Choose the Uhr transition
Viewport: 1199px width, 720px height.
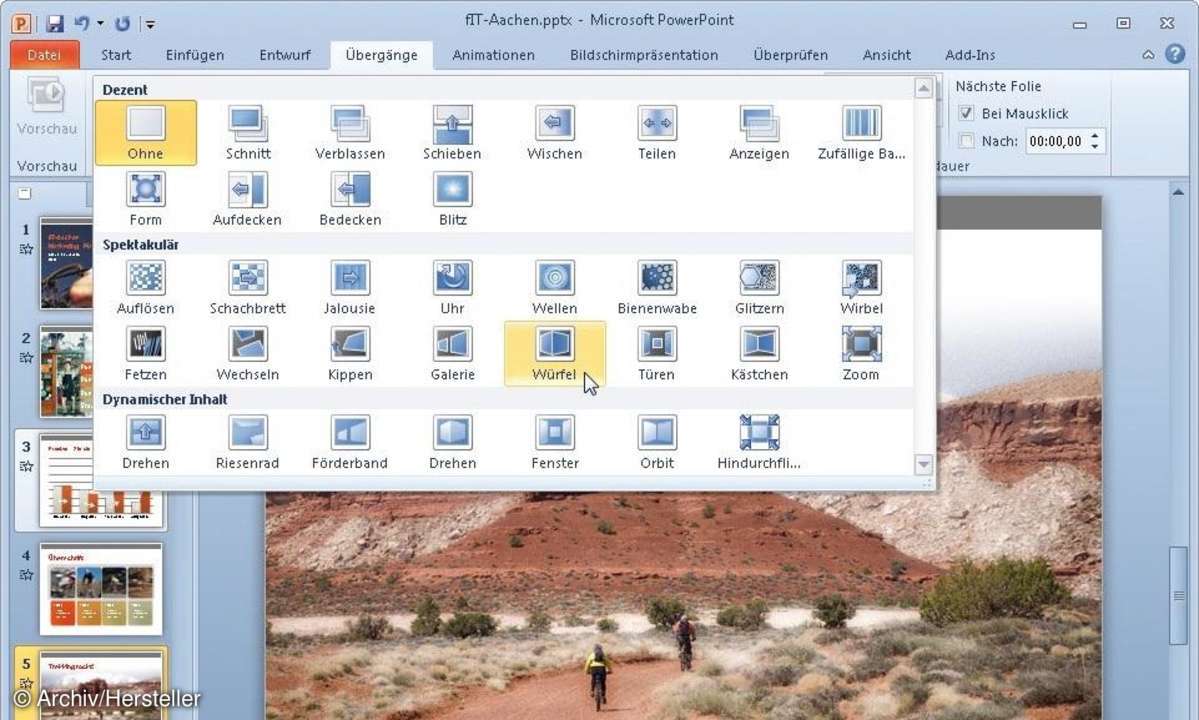453,288
